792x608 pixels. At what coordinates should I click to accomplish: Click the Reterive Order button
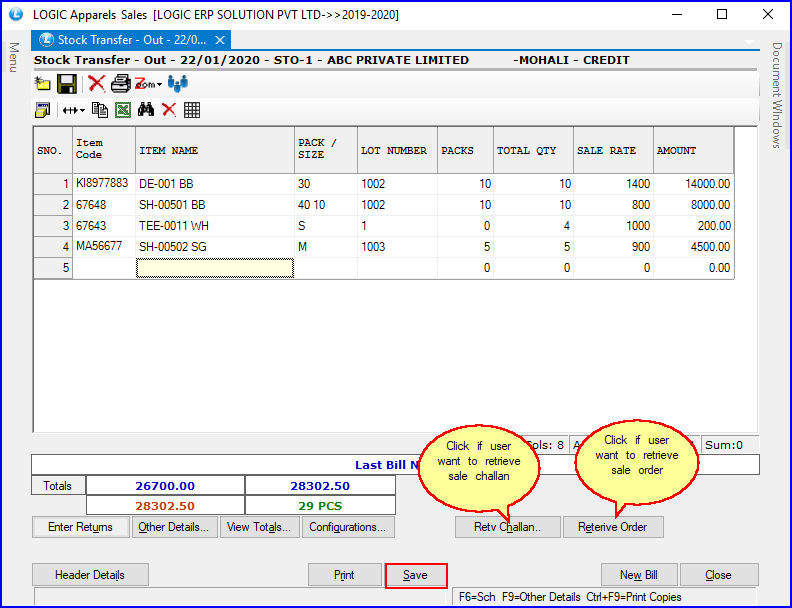(613, 527)
